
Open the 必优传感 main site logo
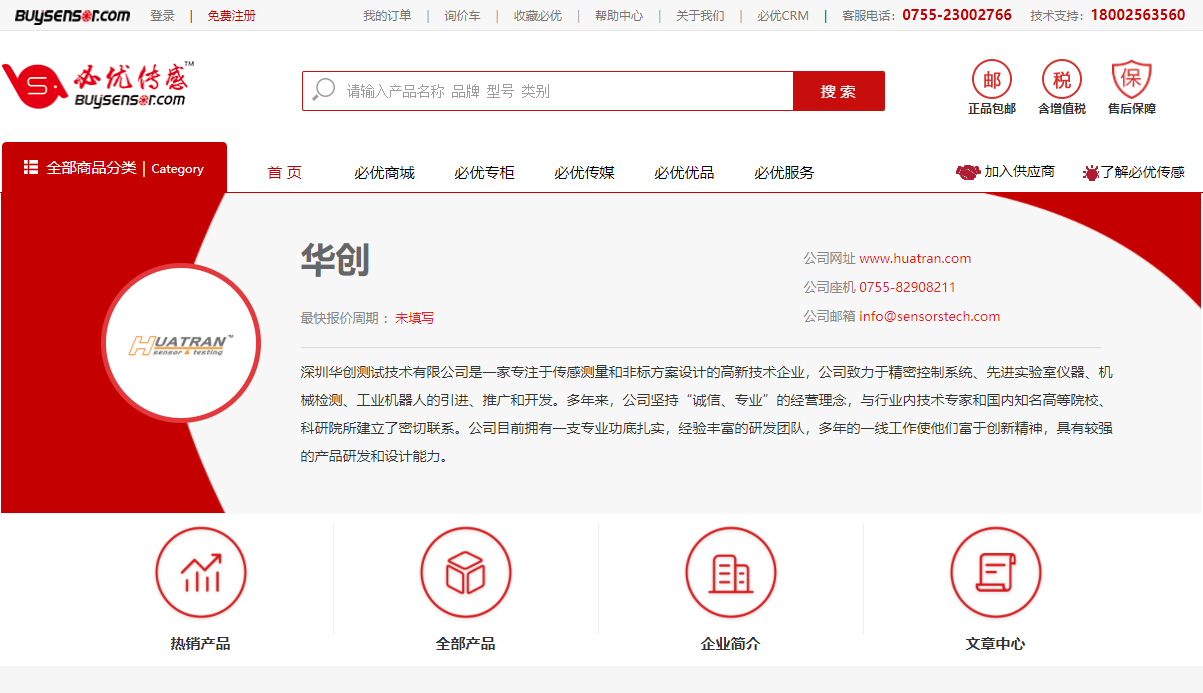pyautogui.click(x=98, y=85)
